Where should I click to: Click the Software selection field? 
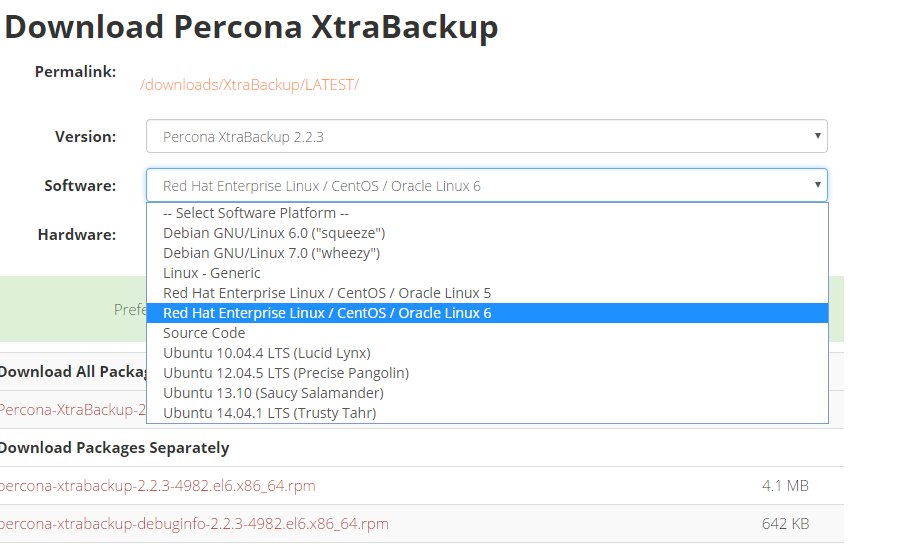pos(487,185)
